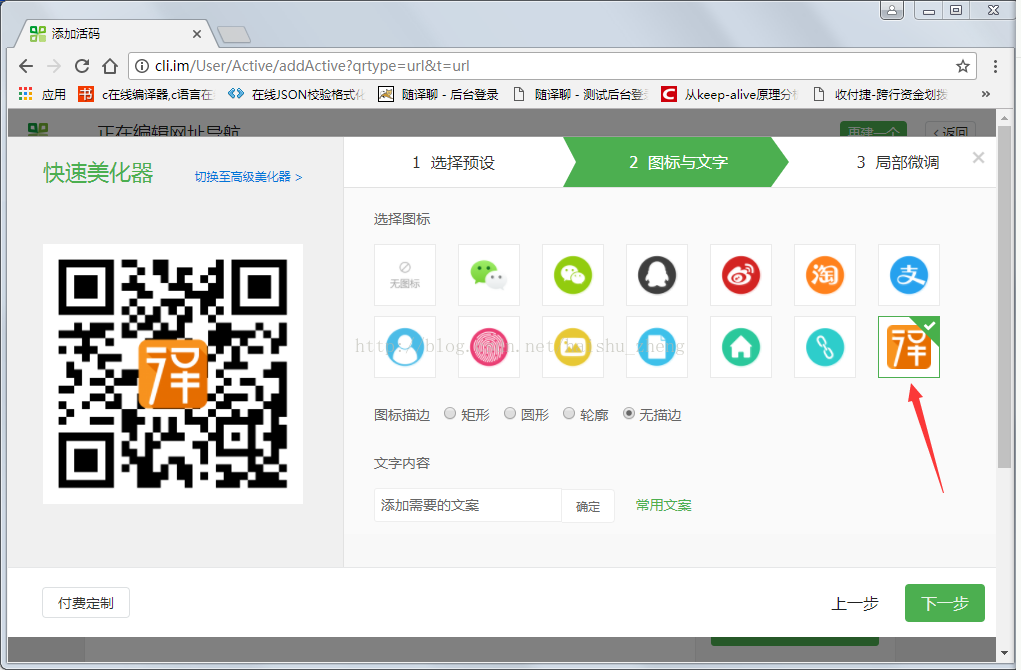Image resolution: width=1021 pixels, height=670 pixels.
Task: Pick the QQ penguin icon
Action: 656,275
